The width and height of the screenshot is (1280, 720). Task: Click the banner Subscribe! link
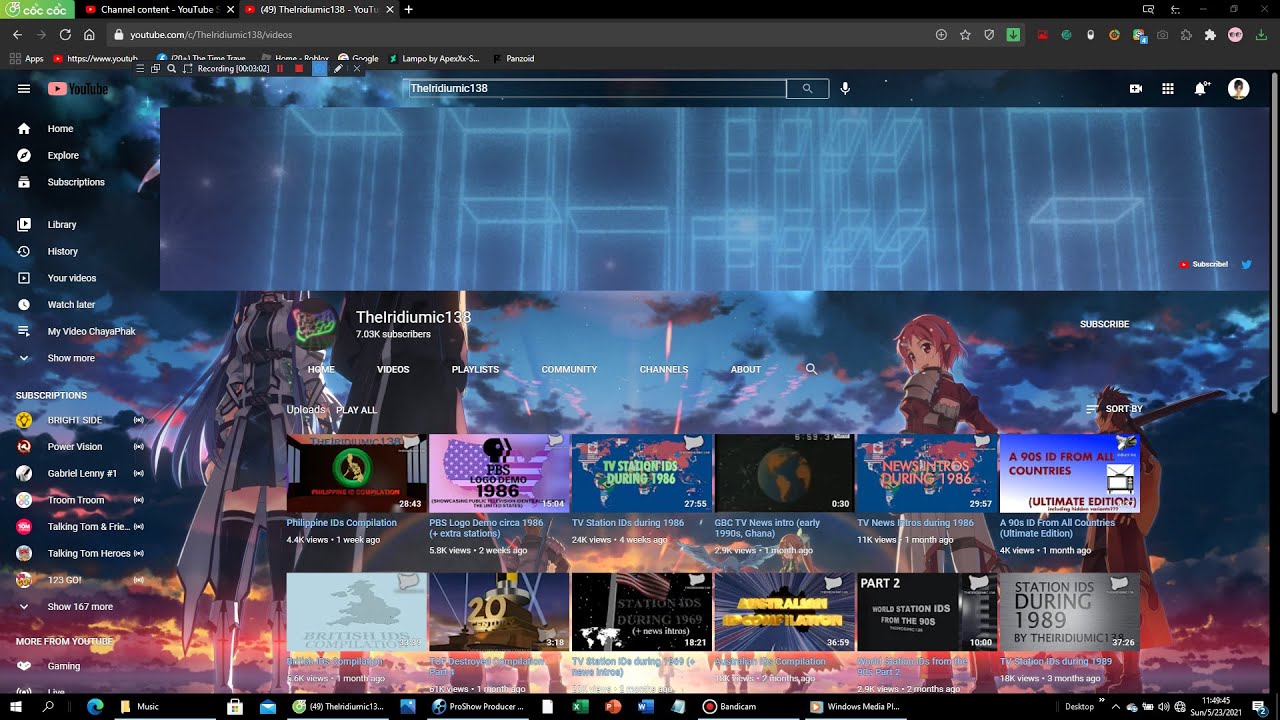pos(1204,265)
